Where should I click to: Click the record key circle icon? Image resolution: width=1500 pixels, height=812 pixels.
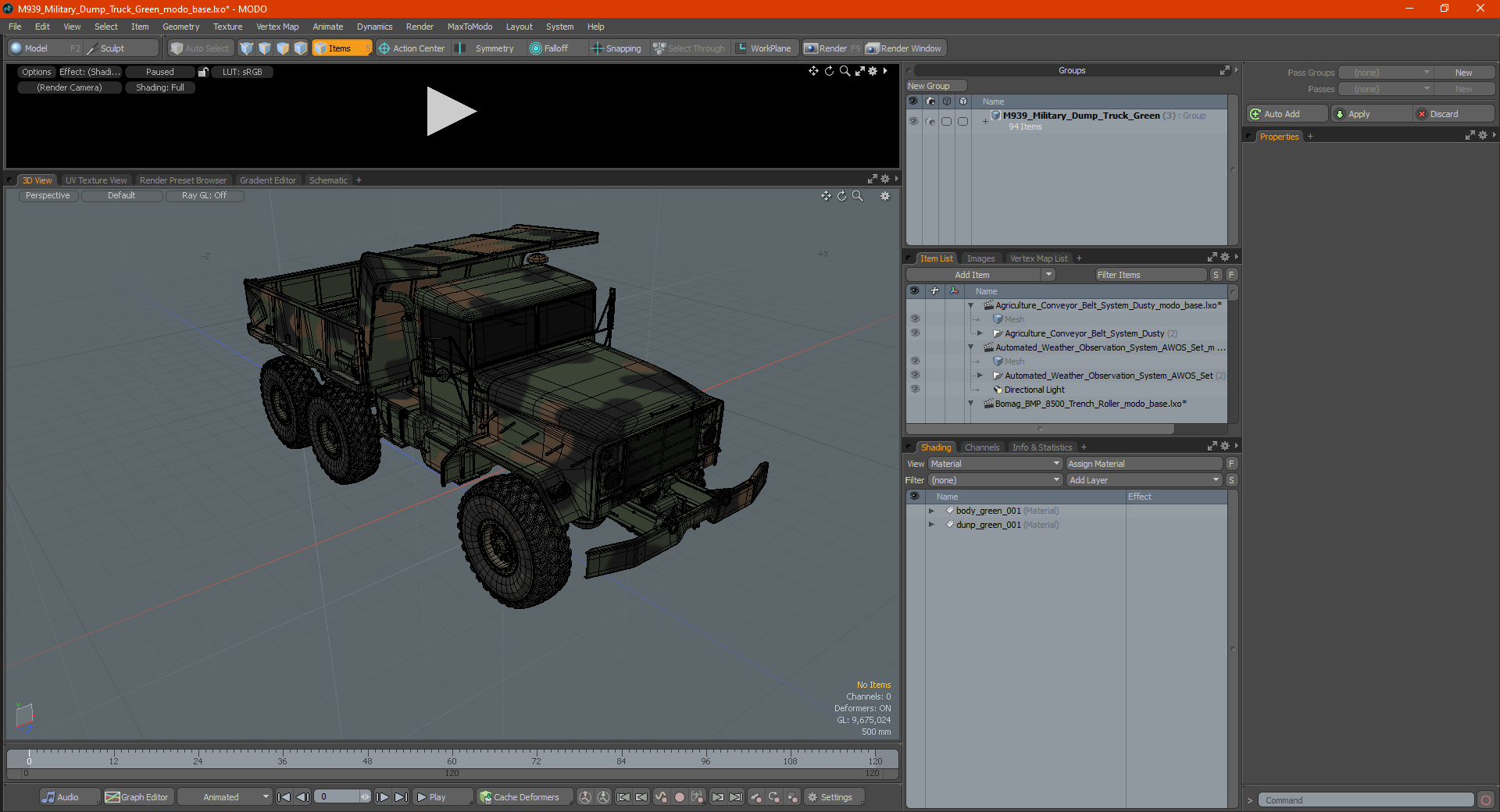click(680, 797)
